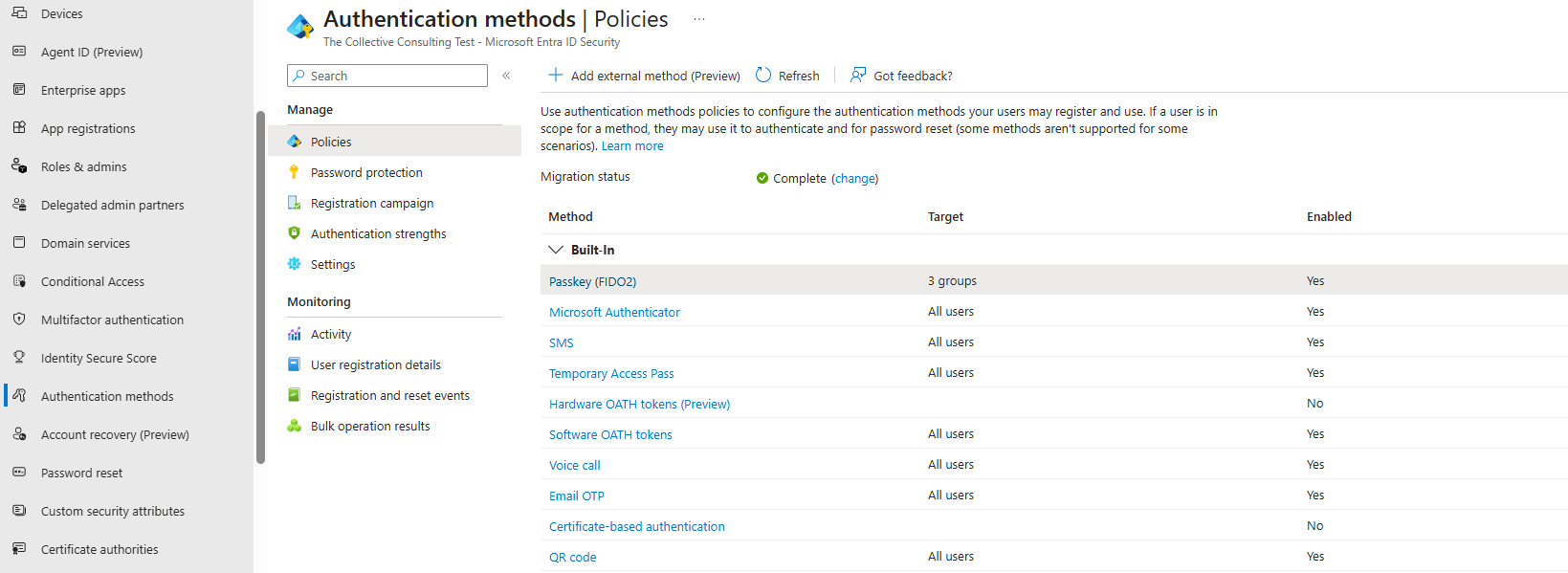Screen dimensions: 1568x573
Task: Select User registration details menu item
Action: (x=375, y=364)
